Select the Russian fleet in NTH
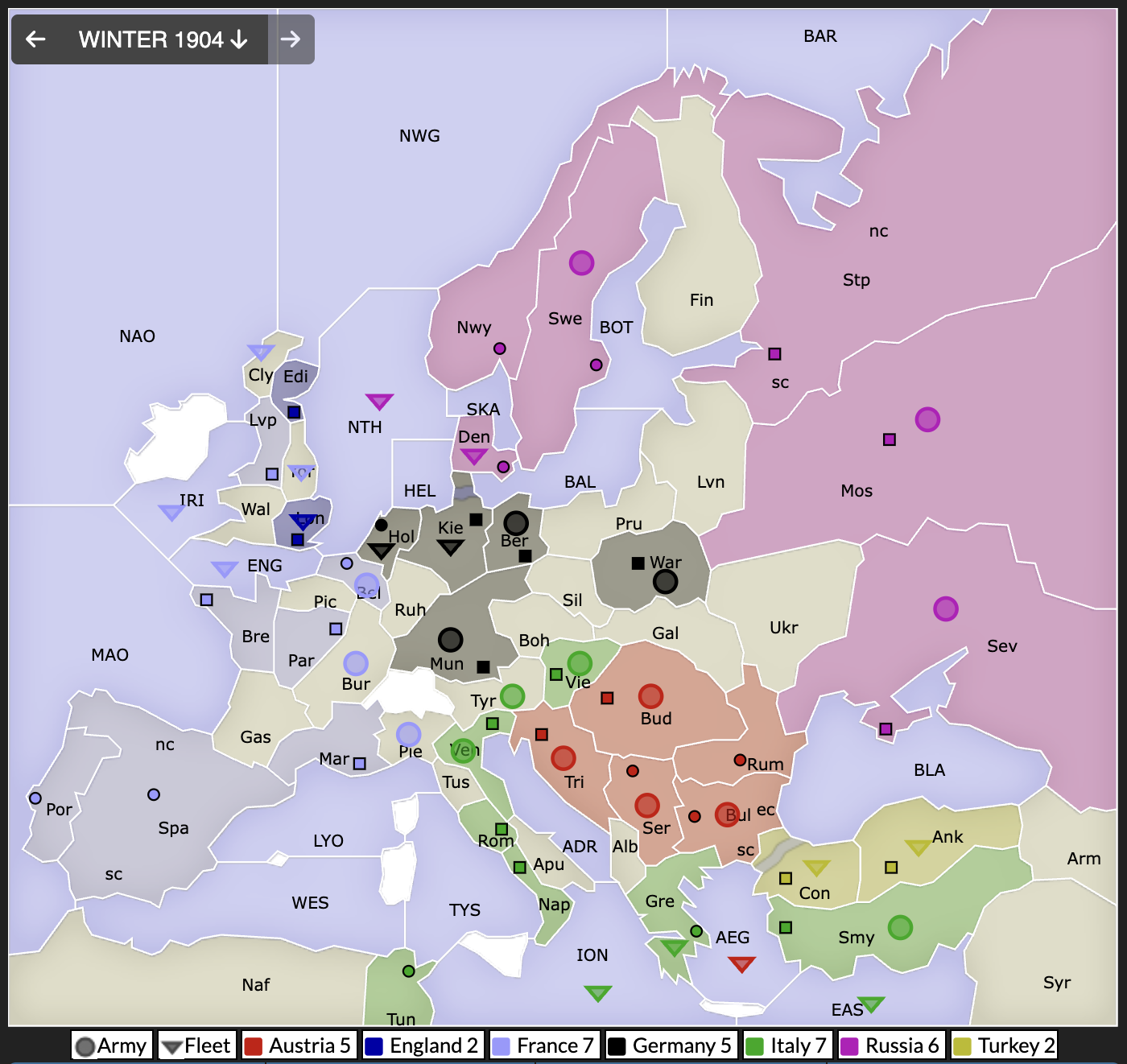 point(379,401)
